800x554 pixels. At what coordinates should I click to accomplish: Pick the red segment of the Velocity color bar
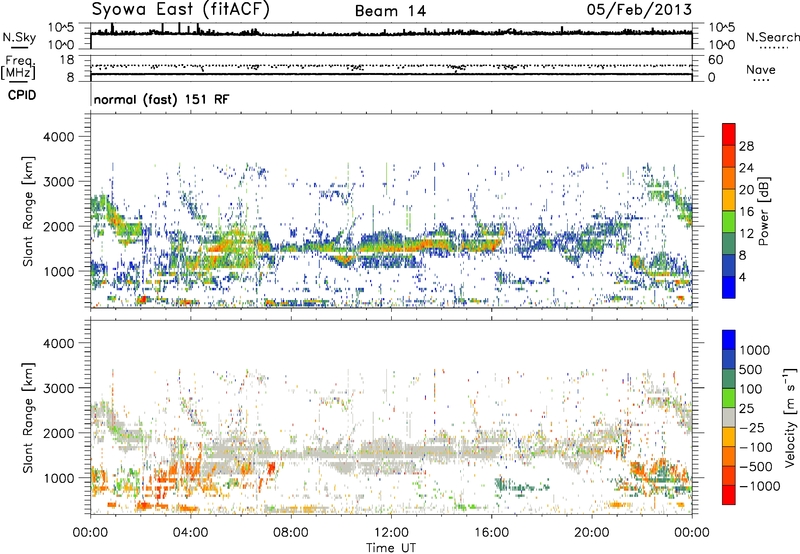tap(729, 495)
